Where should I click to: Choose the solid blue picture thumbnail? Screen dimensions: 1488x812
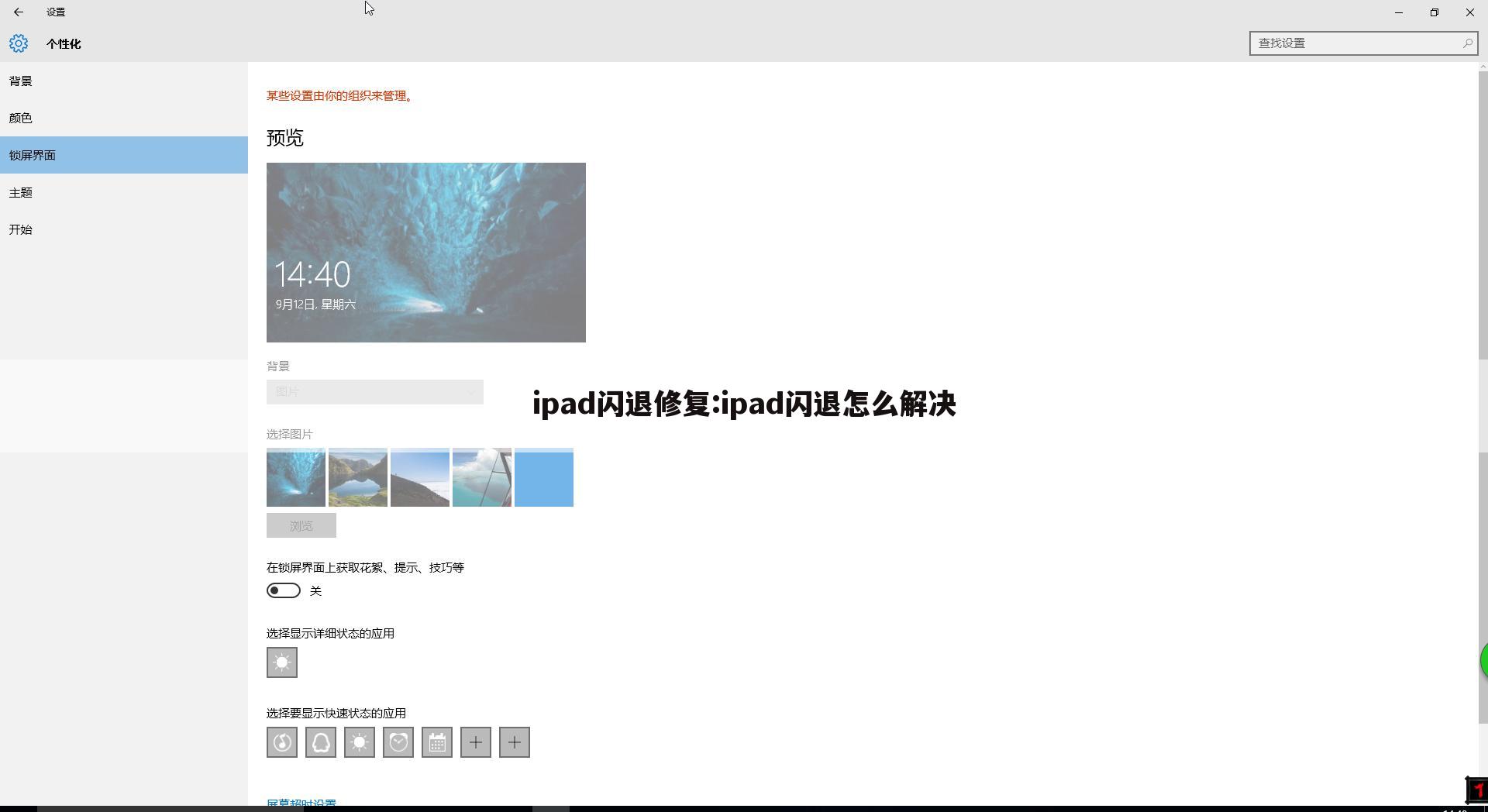click(x=544, y=477)
